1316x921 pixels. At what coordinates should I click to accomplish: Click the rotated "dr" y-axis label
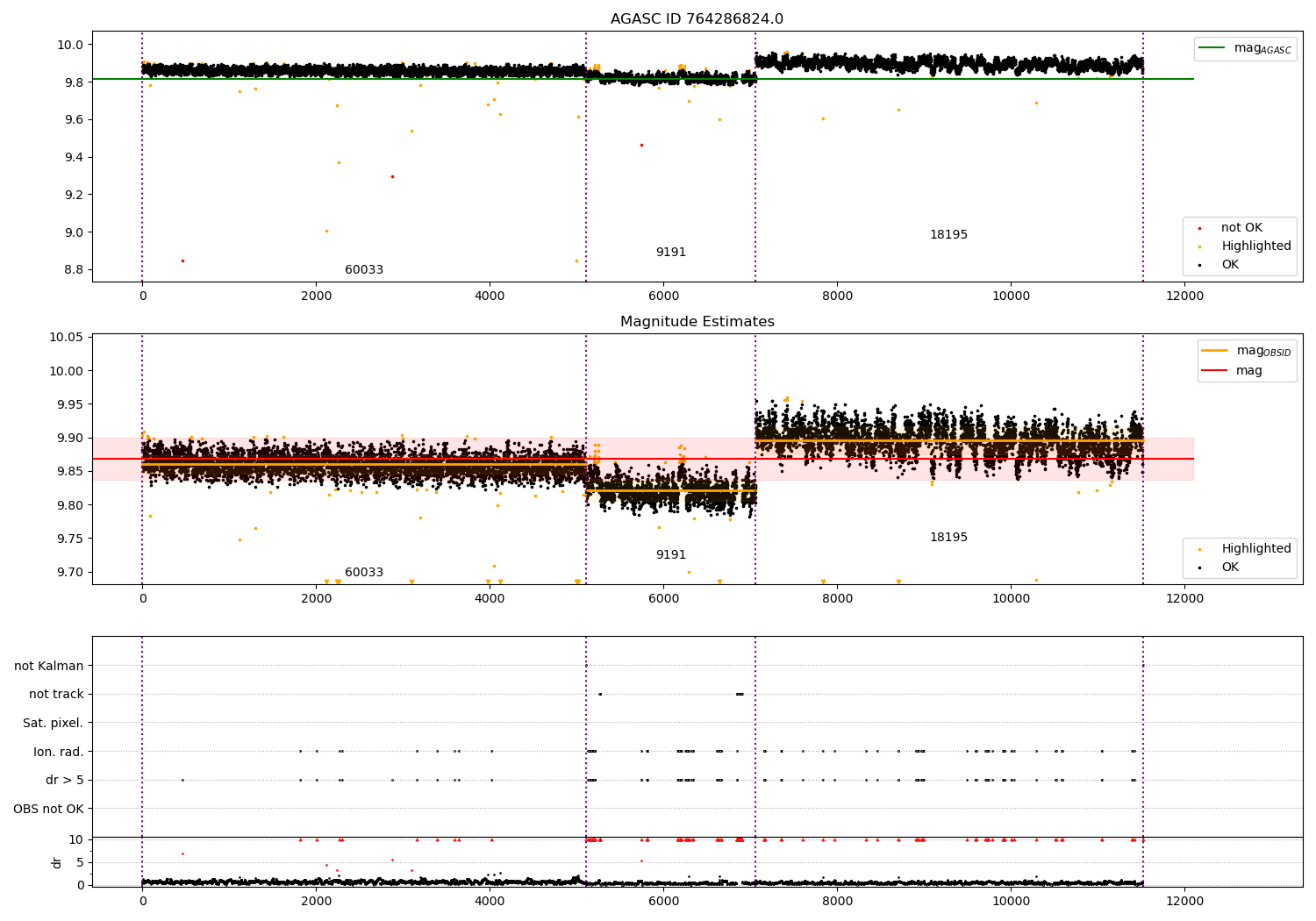click(57, 862)
